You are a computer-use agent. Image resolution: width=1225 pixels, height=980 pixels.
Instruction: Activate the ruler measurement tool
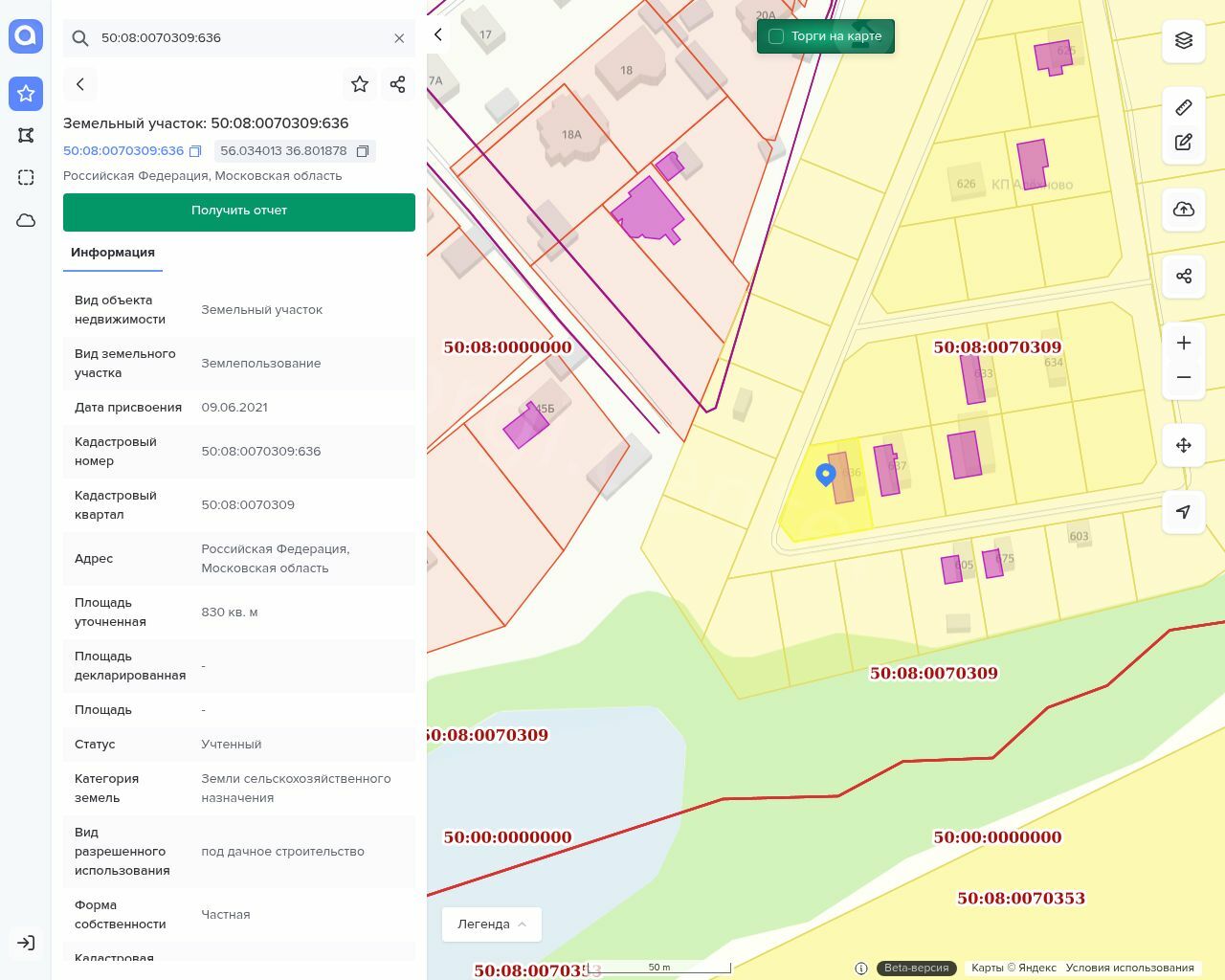point(1184,107)
